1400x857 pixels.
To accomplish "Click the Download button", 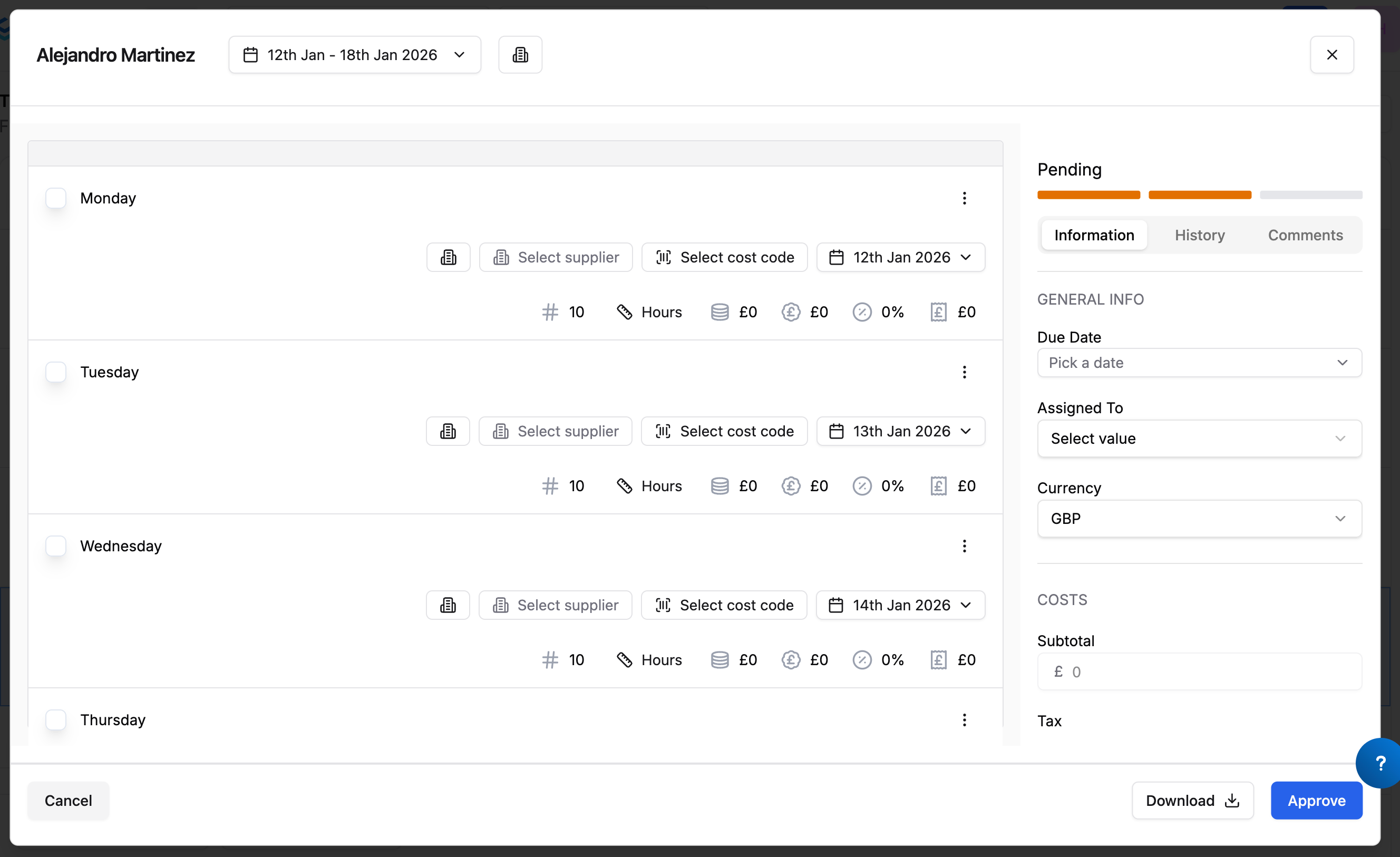I will coord(1192,800).
